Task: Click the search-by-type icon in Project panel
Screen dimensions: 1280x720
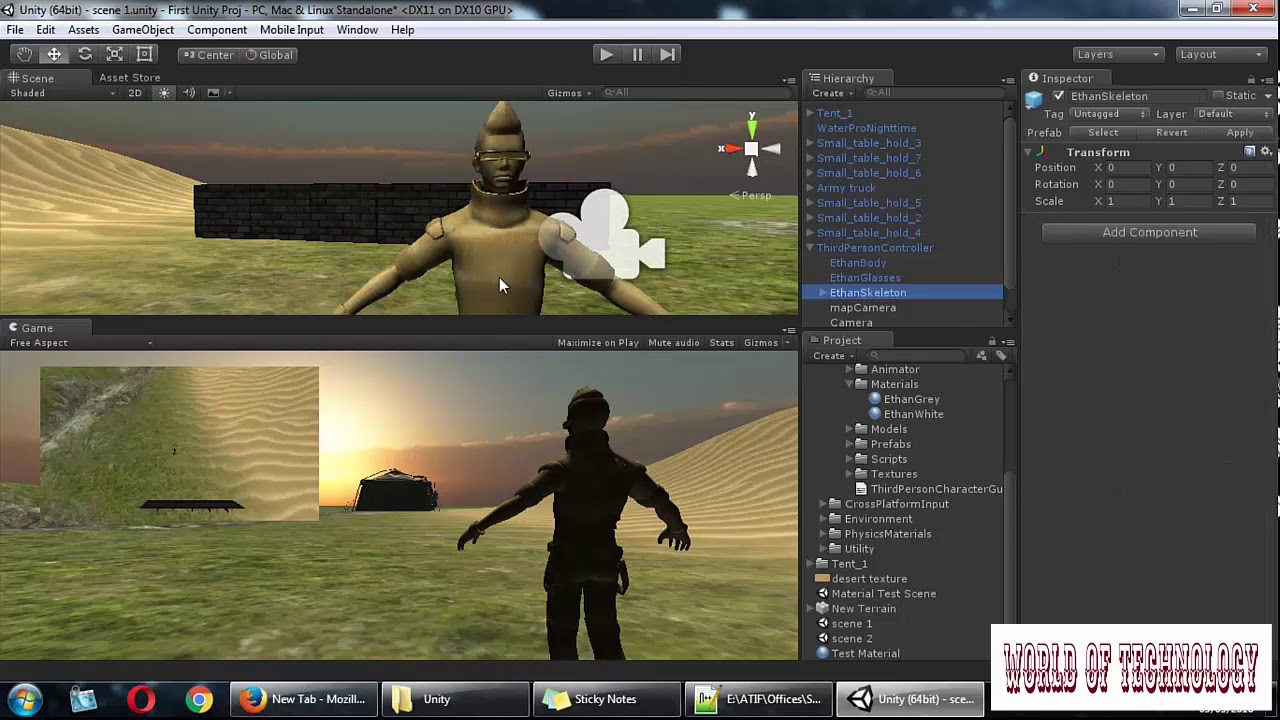Action: pyautogui.click(x=982, y=356)
